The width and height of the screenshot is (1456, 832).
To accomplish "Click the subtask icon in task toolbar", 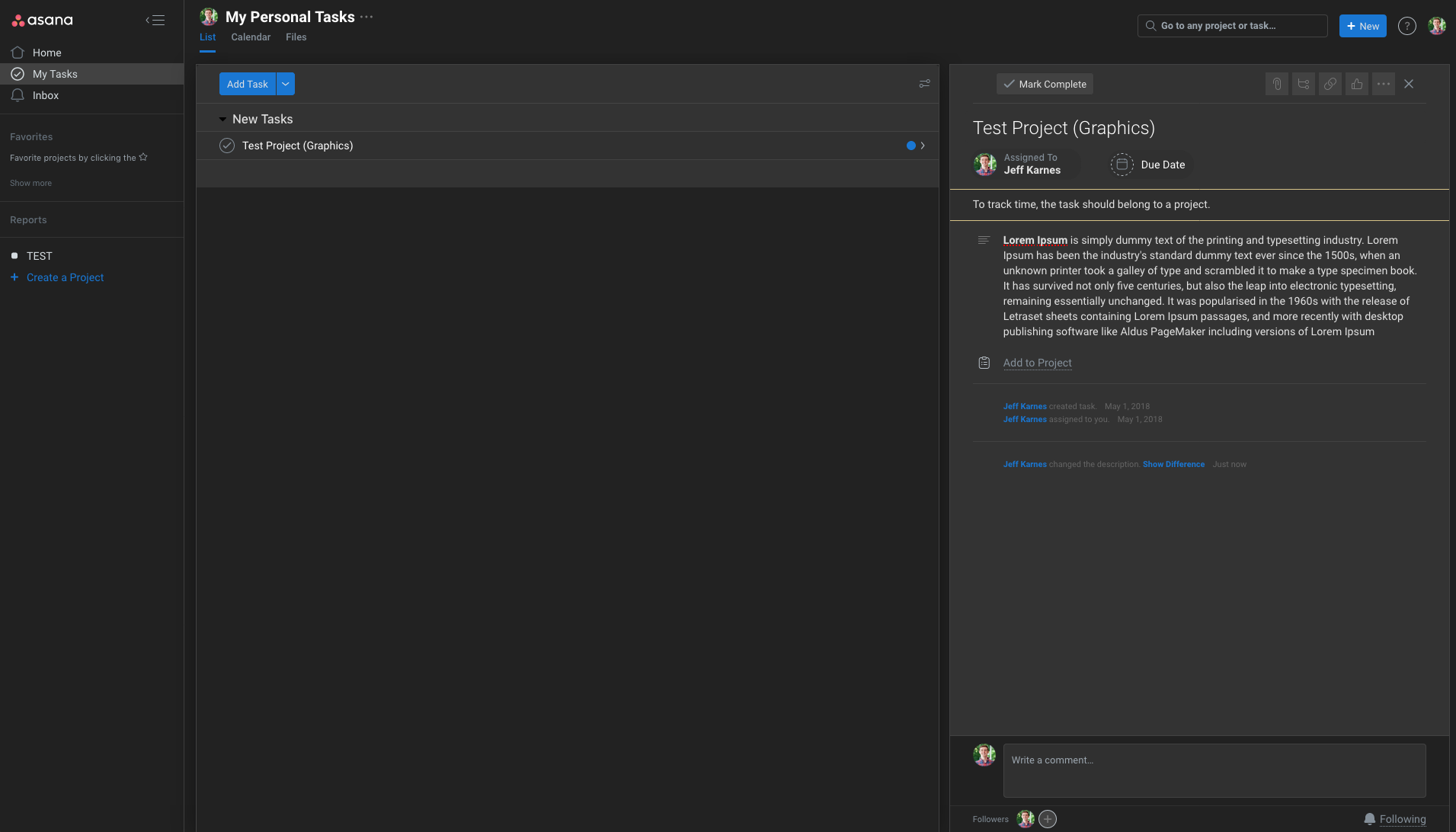I will tap(1304, 84).
